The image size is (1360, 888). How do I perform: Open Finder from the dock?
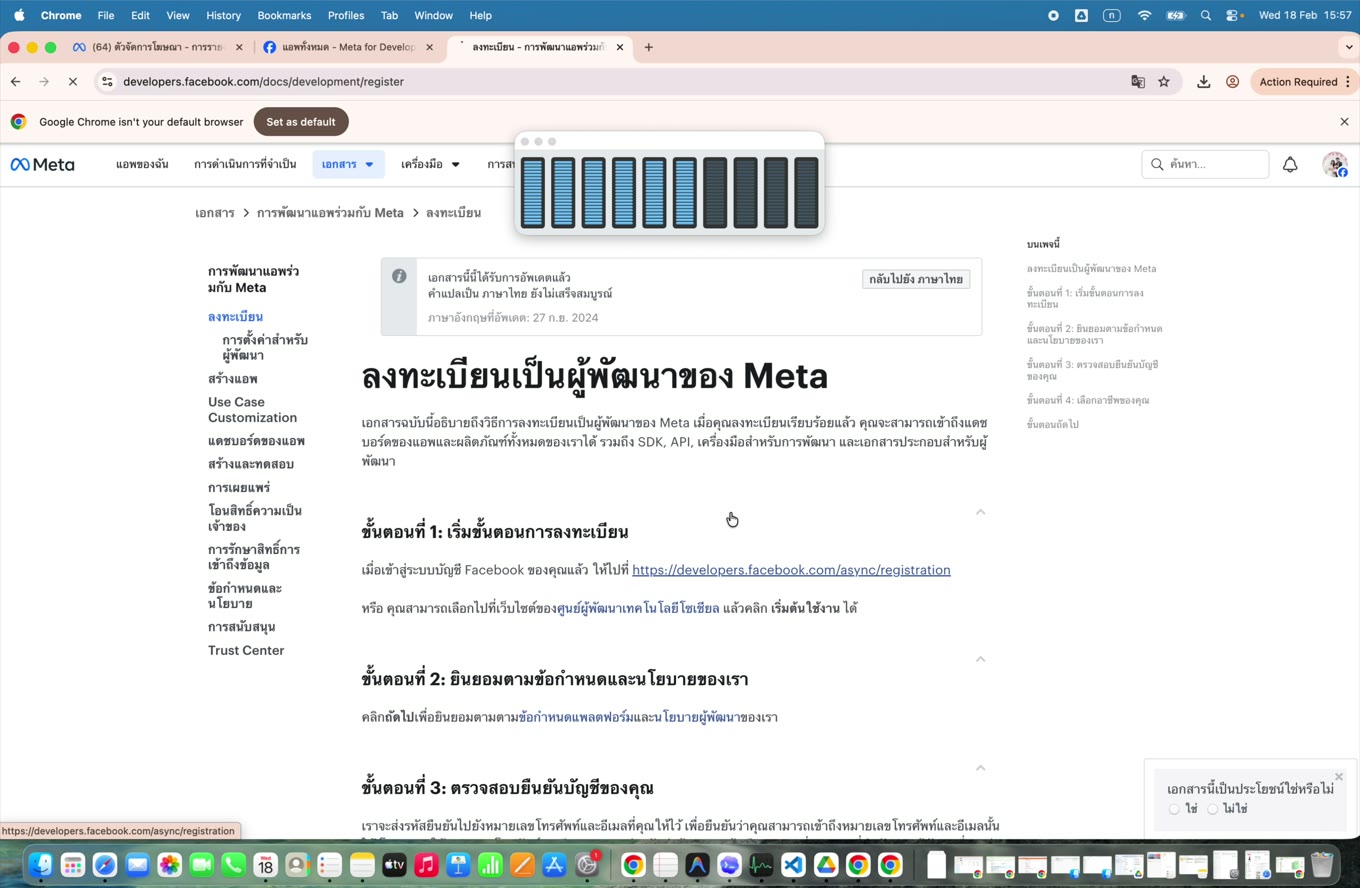40,865
